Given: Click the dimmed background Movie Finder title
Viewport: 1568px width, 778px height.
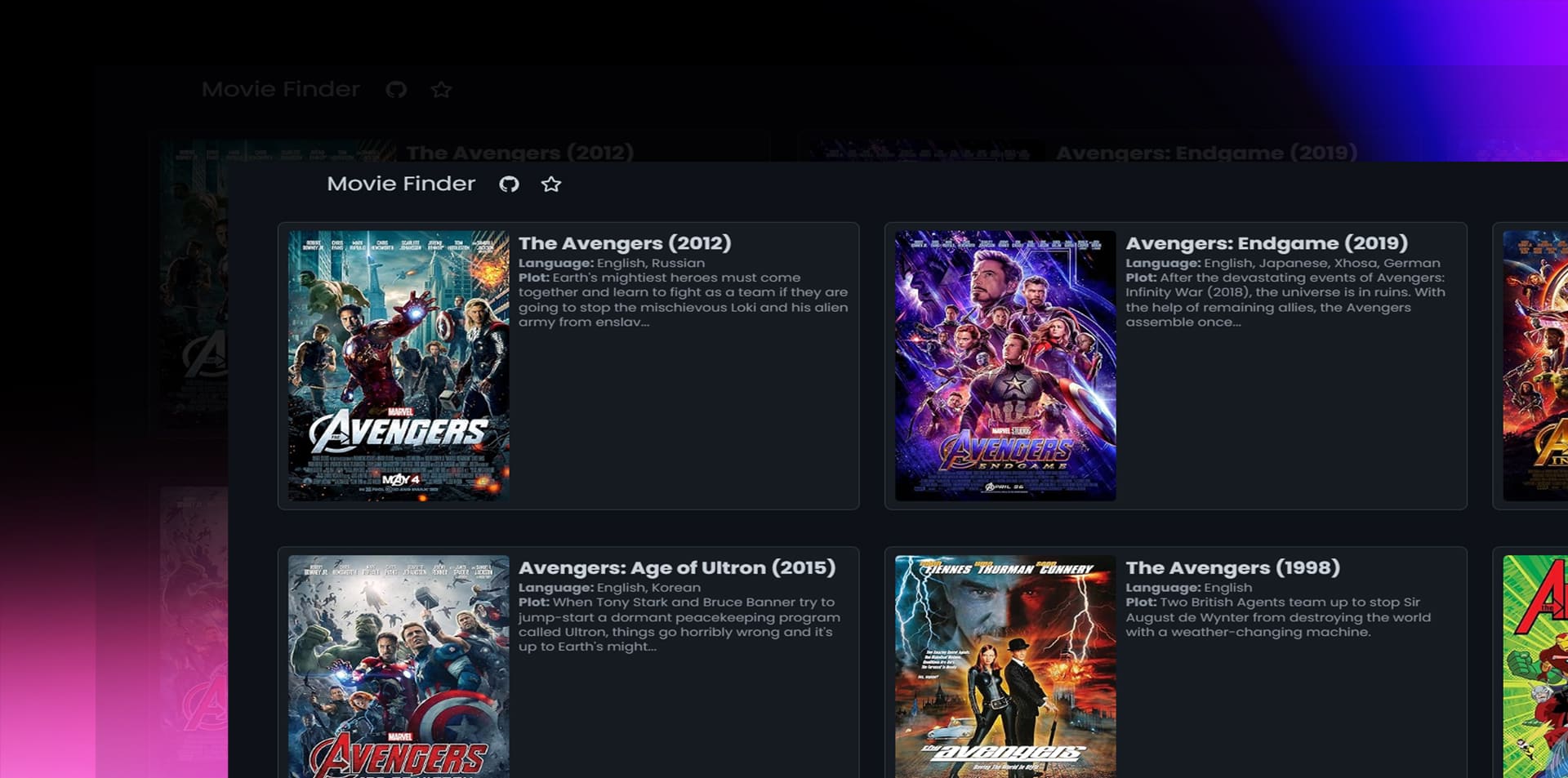Looking at the screenshot, I should pos(280,89).
